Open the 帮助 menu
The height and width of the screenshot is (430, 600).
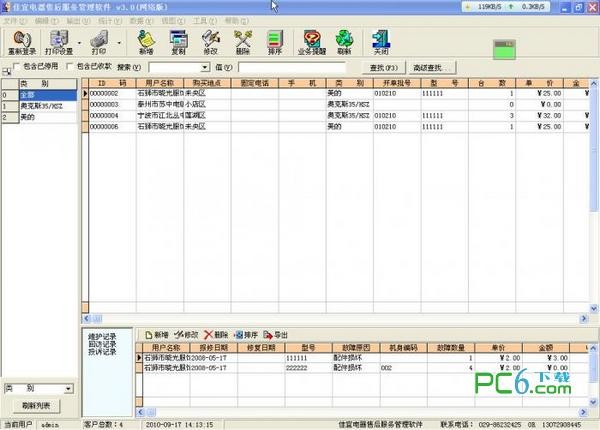236,21
